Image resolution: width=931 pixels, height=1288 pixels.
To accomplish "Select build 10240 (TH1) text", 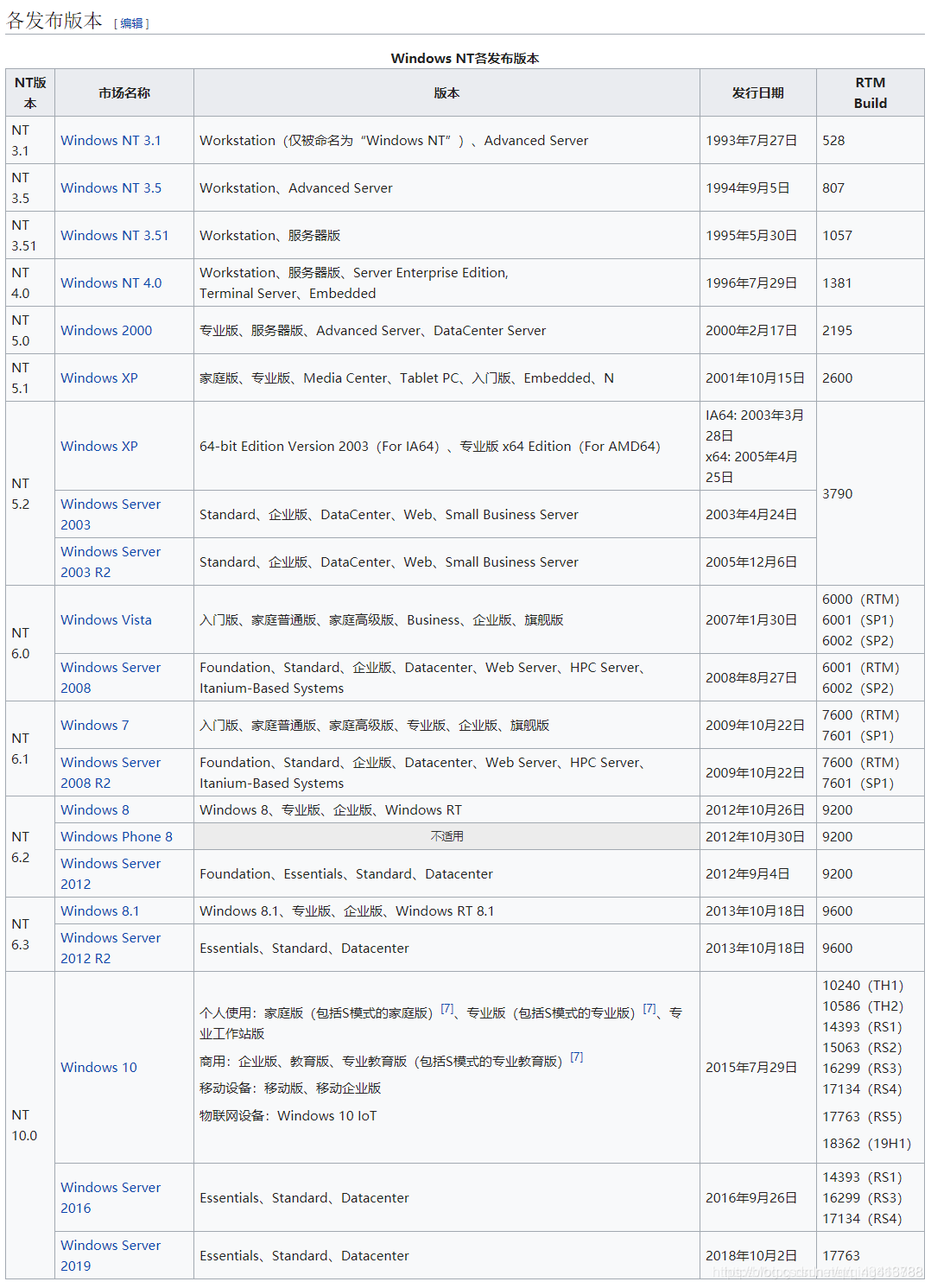I will tap(863, 986).
